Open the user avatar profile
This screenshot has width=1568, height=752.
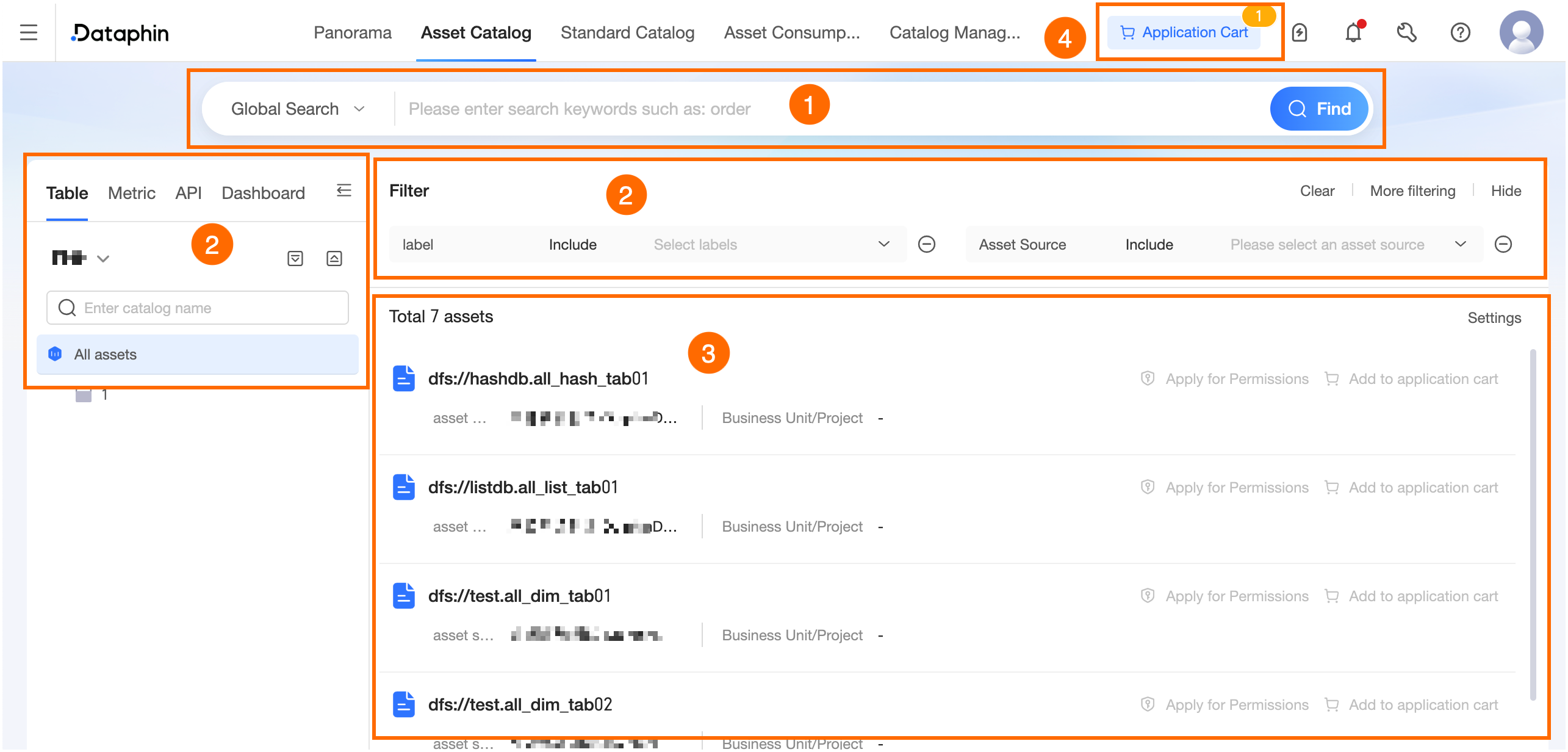[1521, 32]
